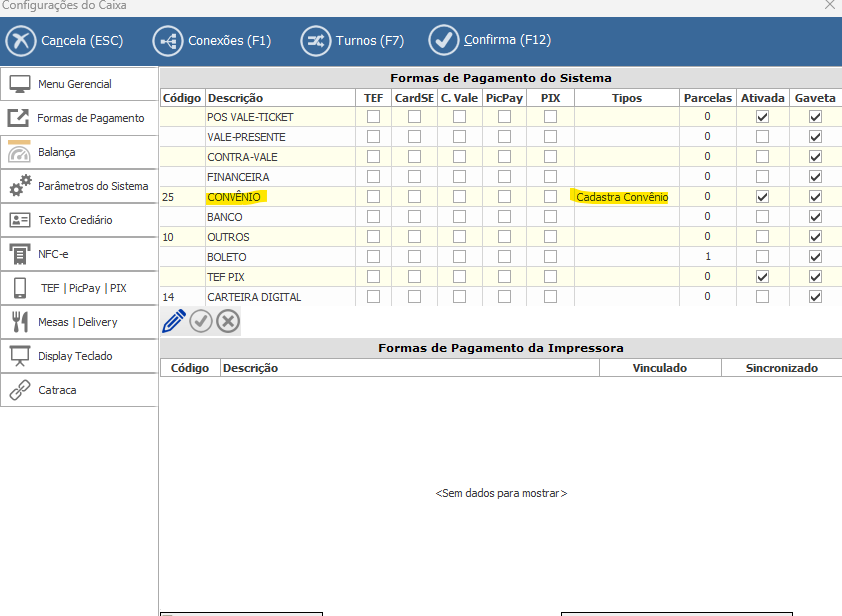
Task: Toggle the Gaveta checkbox for BOLETO
Action: tap(815, 257)
